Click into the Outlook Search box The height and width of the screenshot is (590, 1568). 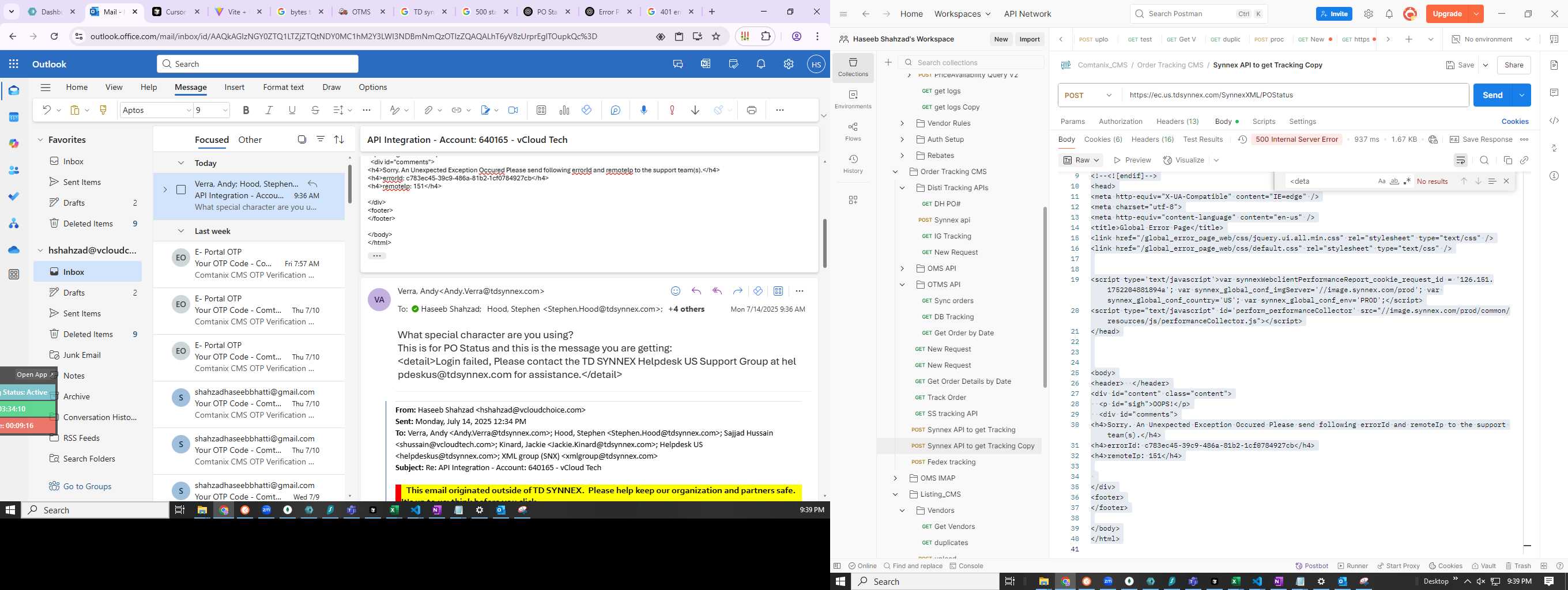258,64
